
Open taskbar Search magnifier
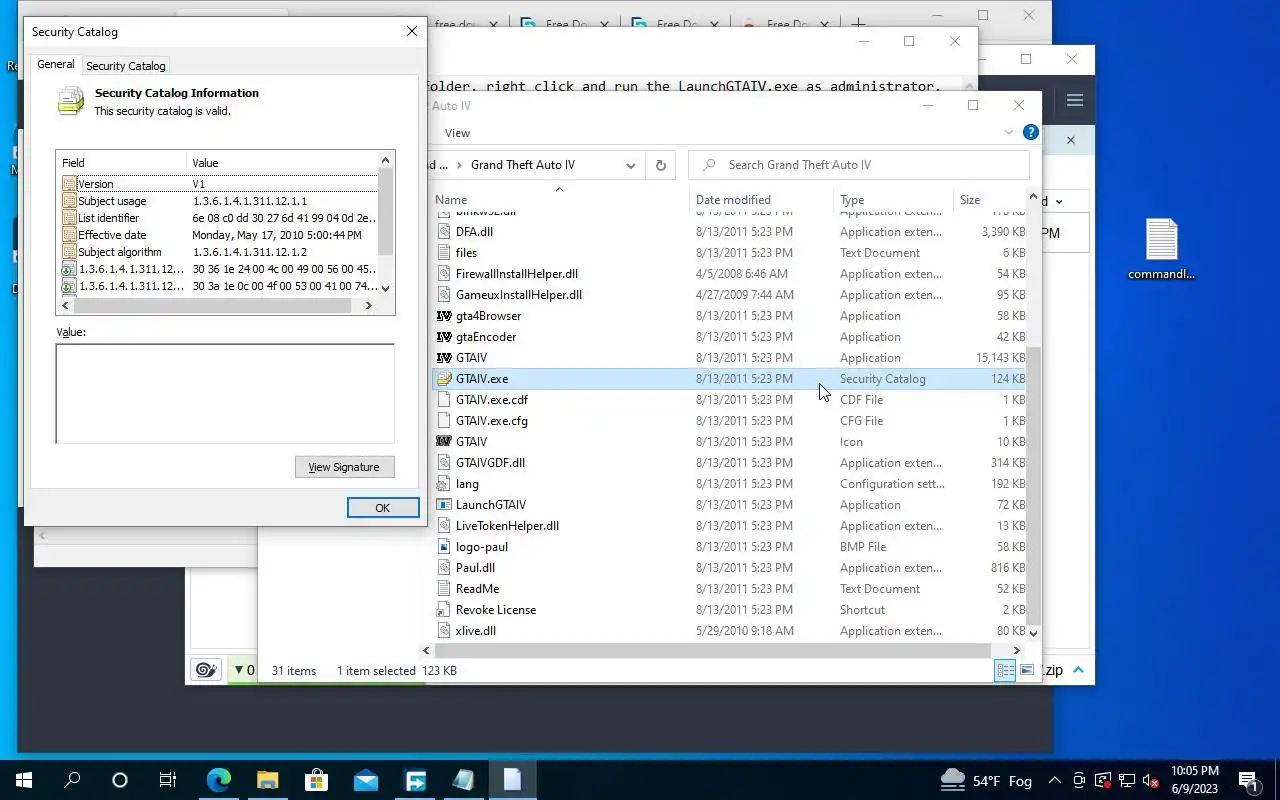[x=72, y=780]
